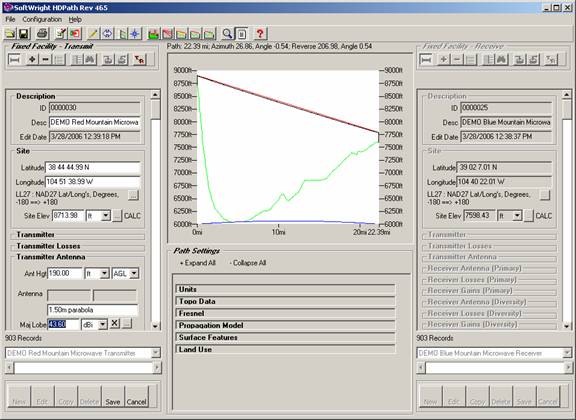Viewport: 576px width, 420px height.
Task: Click the red T/R swap icon in Transmit toolbar
Action: (x=139, y=60)
